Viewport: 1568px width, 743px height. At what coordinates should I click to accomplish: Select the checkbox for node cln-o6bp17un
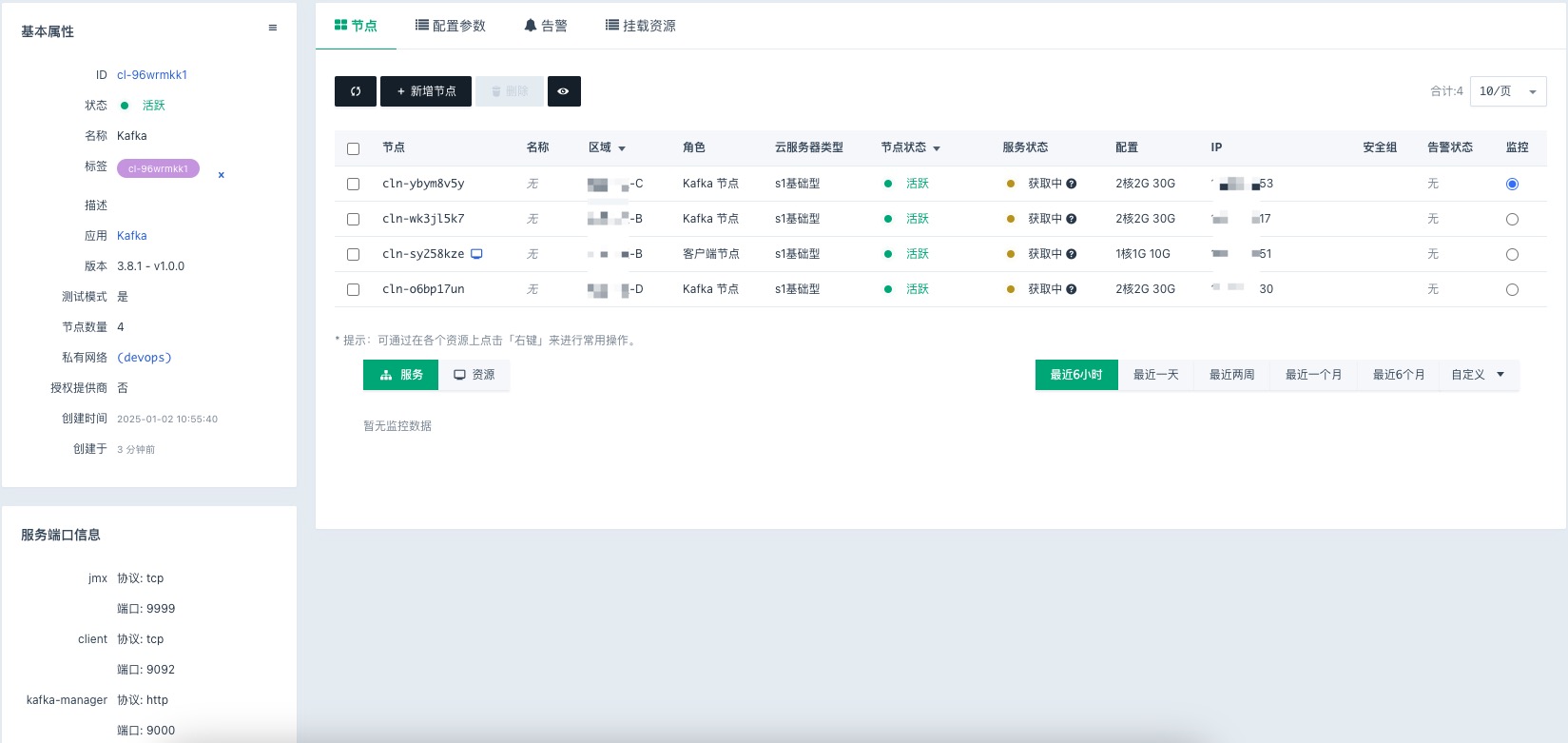pos(354,289)
